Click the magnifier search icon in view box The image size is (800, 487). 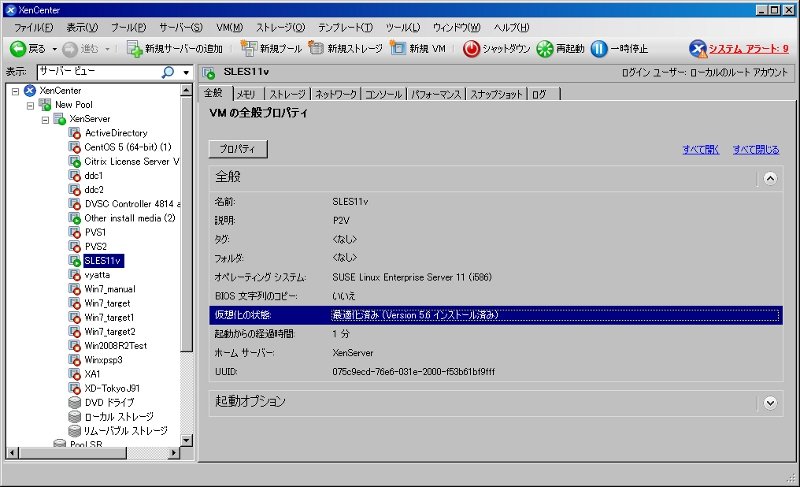168,72
